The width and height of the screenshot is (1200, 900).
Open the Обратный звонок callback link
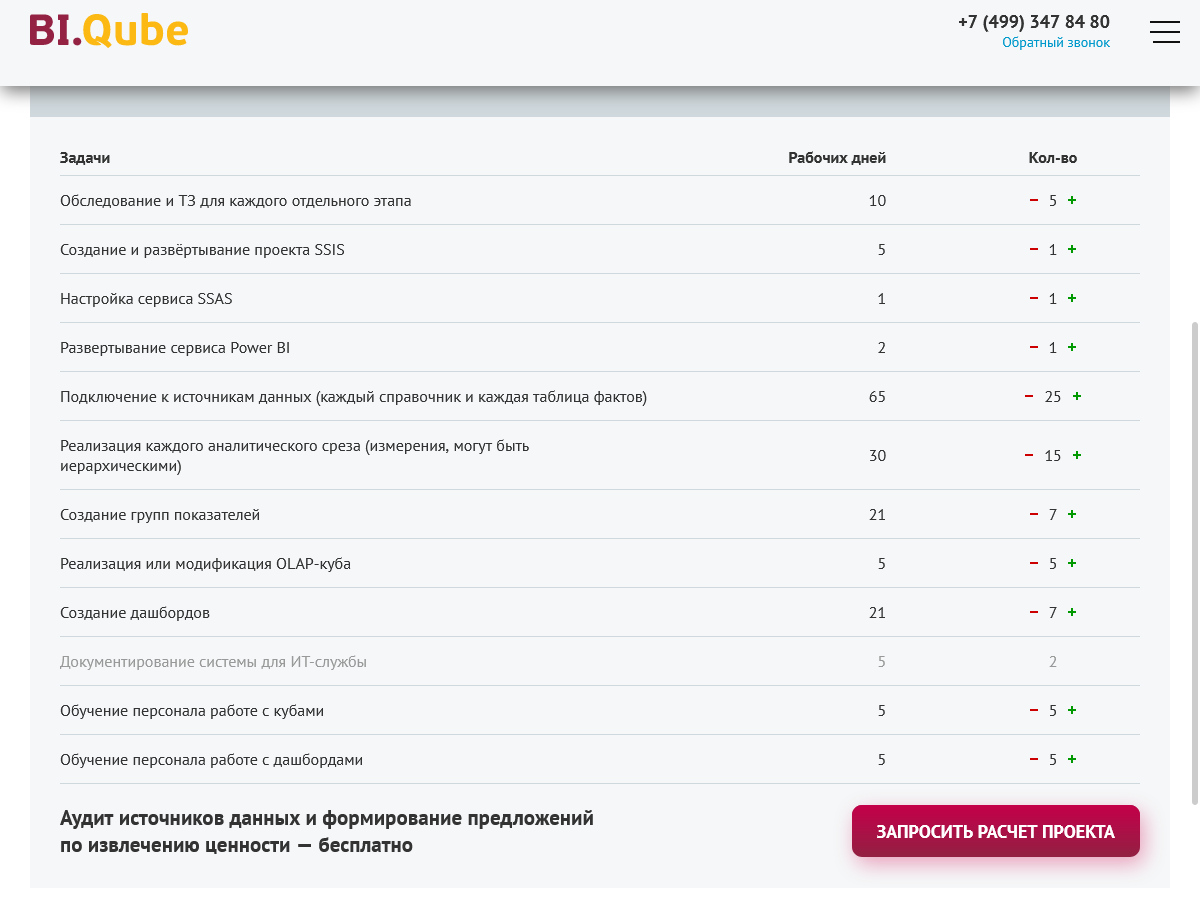pyautogui.click(x=1056, y=43)
